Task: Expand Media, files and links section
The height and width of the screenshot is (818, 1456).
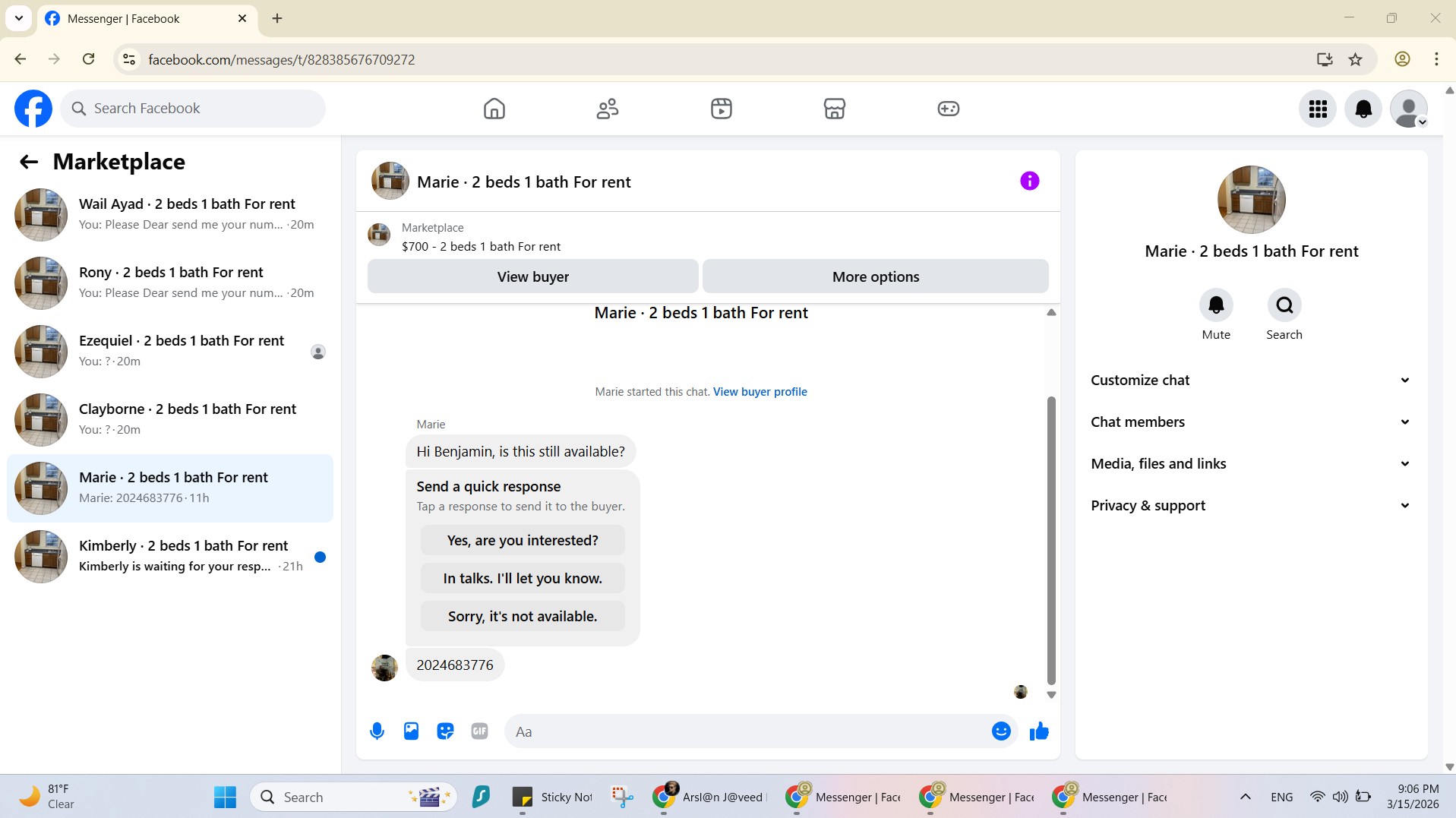Action: tap(1251, 463)
